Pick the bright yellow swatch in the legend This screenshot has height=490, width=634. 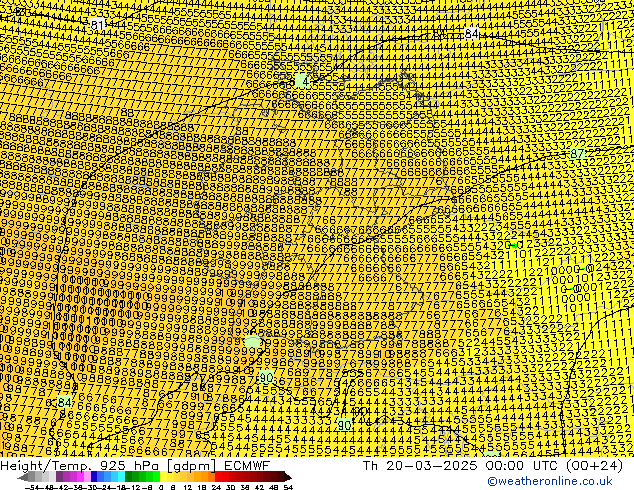tap(163, 477)
